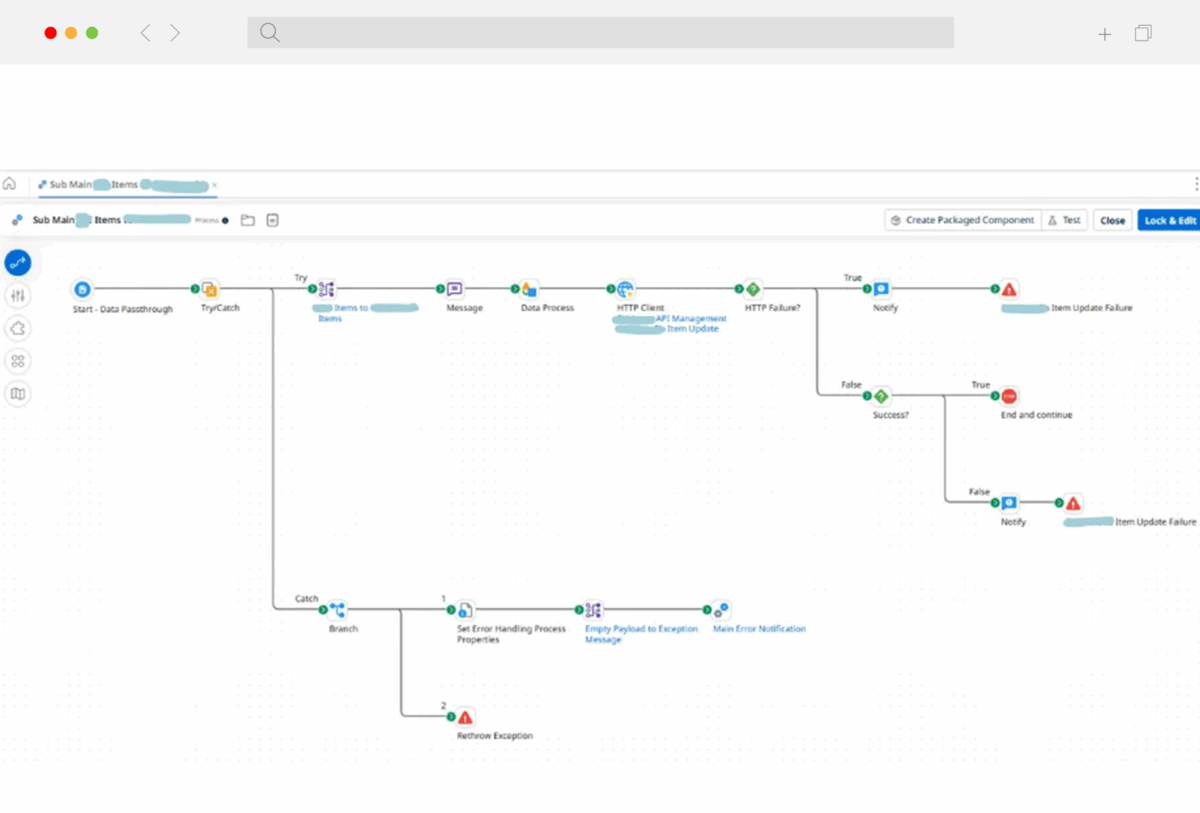Open the folder icon beside process name

click(248, 220)
